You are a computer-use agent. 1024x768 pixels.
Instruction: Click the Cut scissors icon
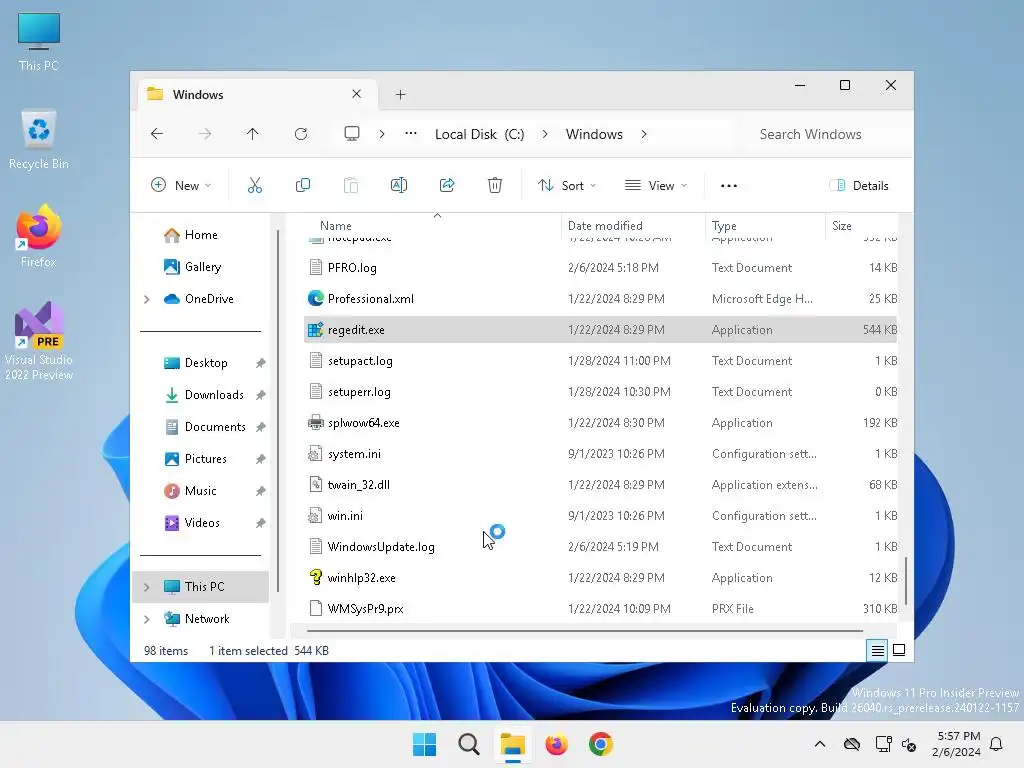[255, 185]
